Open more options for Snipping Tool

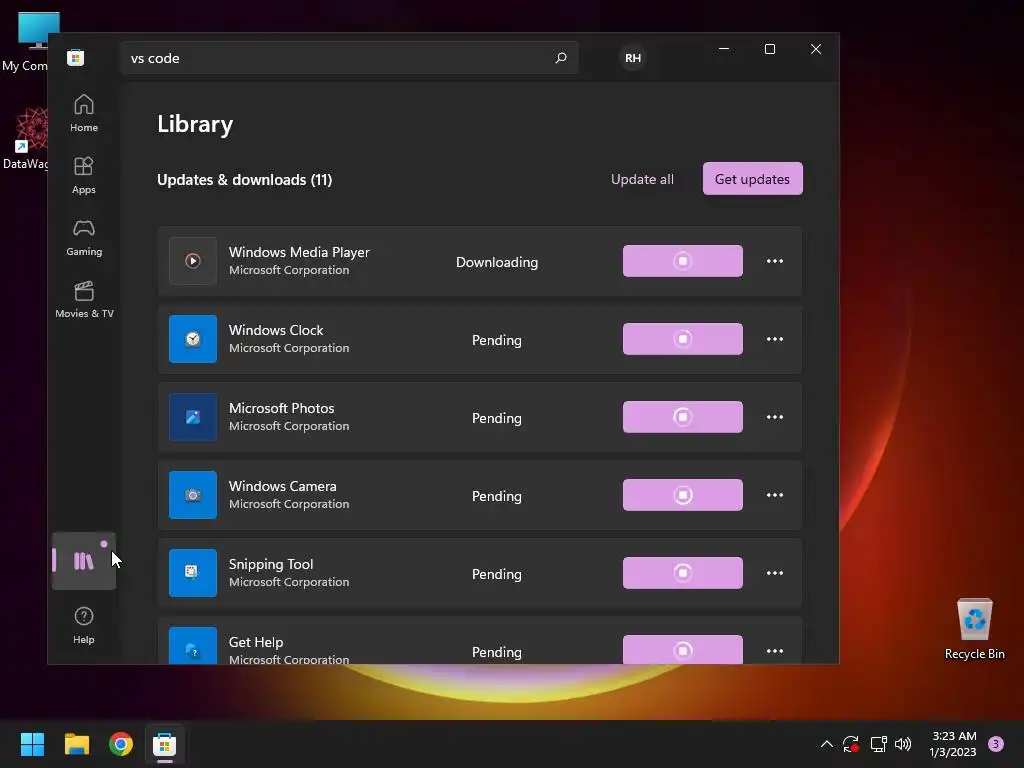click(775, 573)
